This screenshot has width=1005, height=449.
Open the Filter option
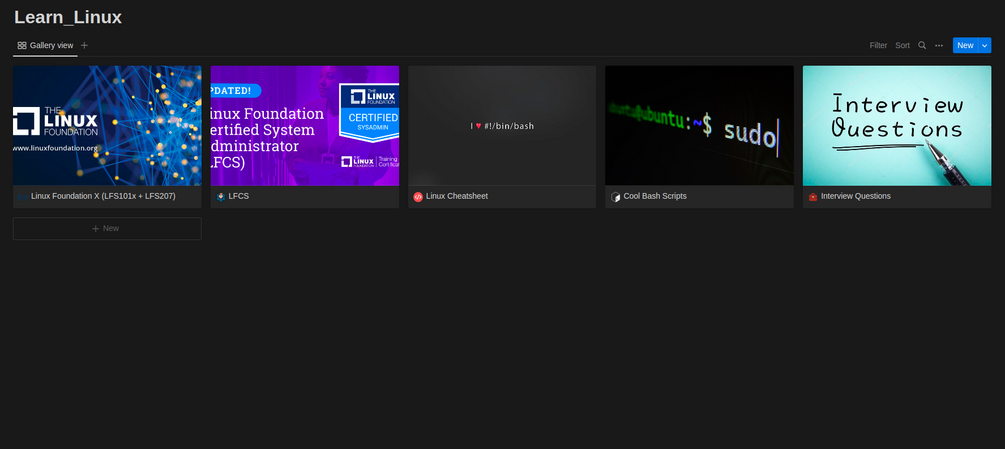pyautogui.click(x=878, y=45)
